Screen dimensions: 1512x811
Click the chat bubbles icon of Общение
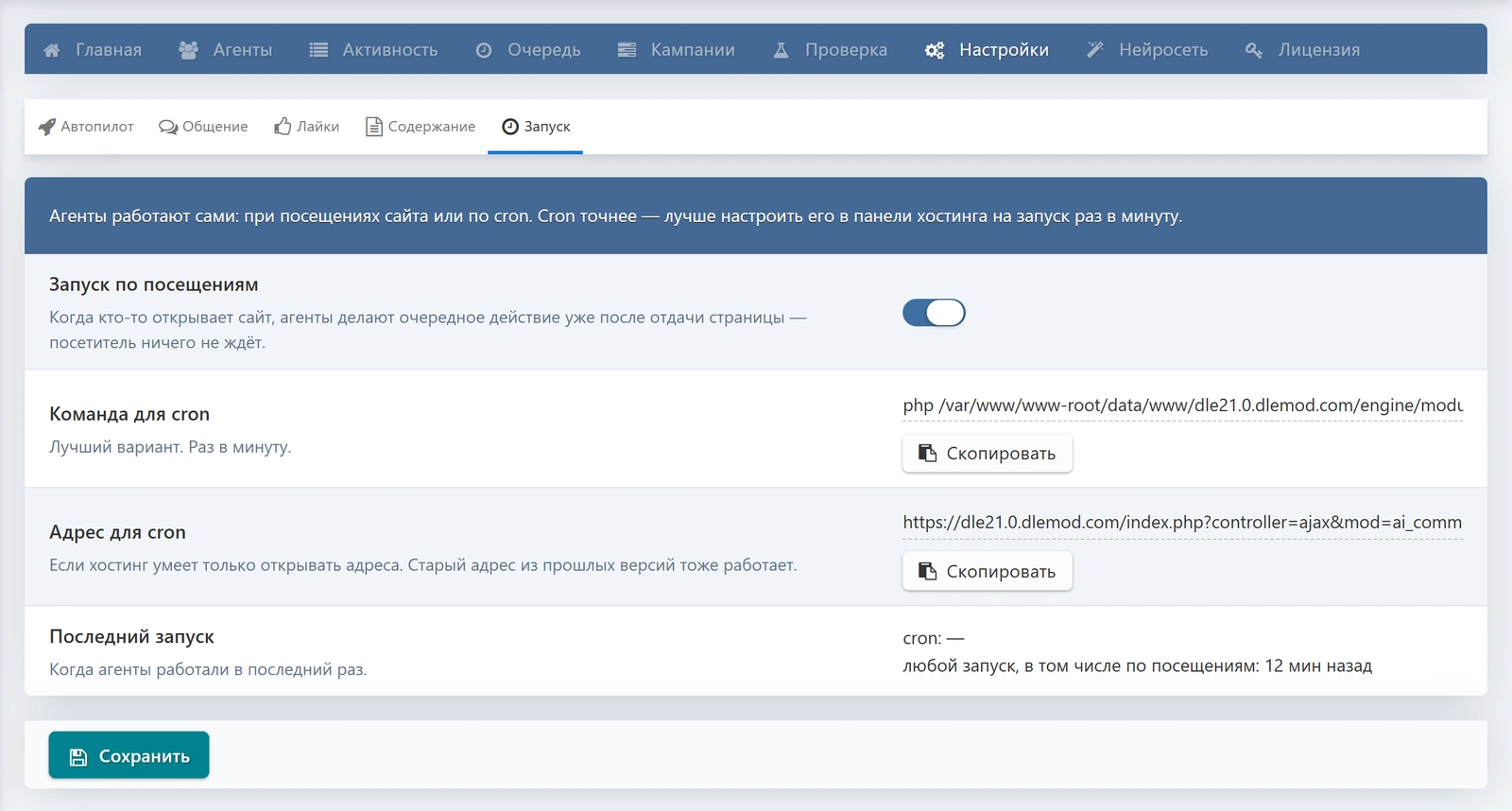pos(168,127)
